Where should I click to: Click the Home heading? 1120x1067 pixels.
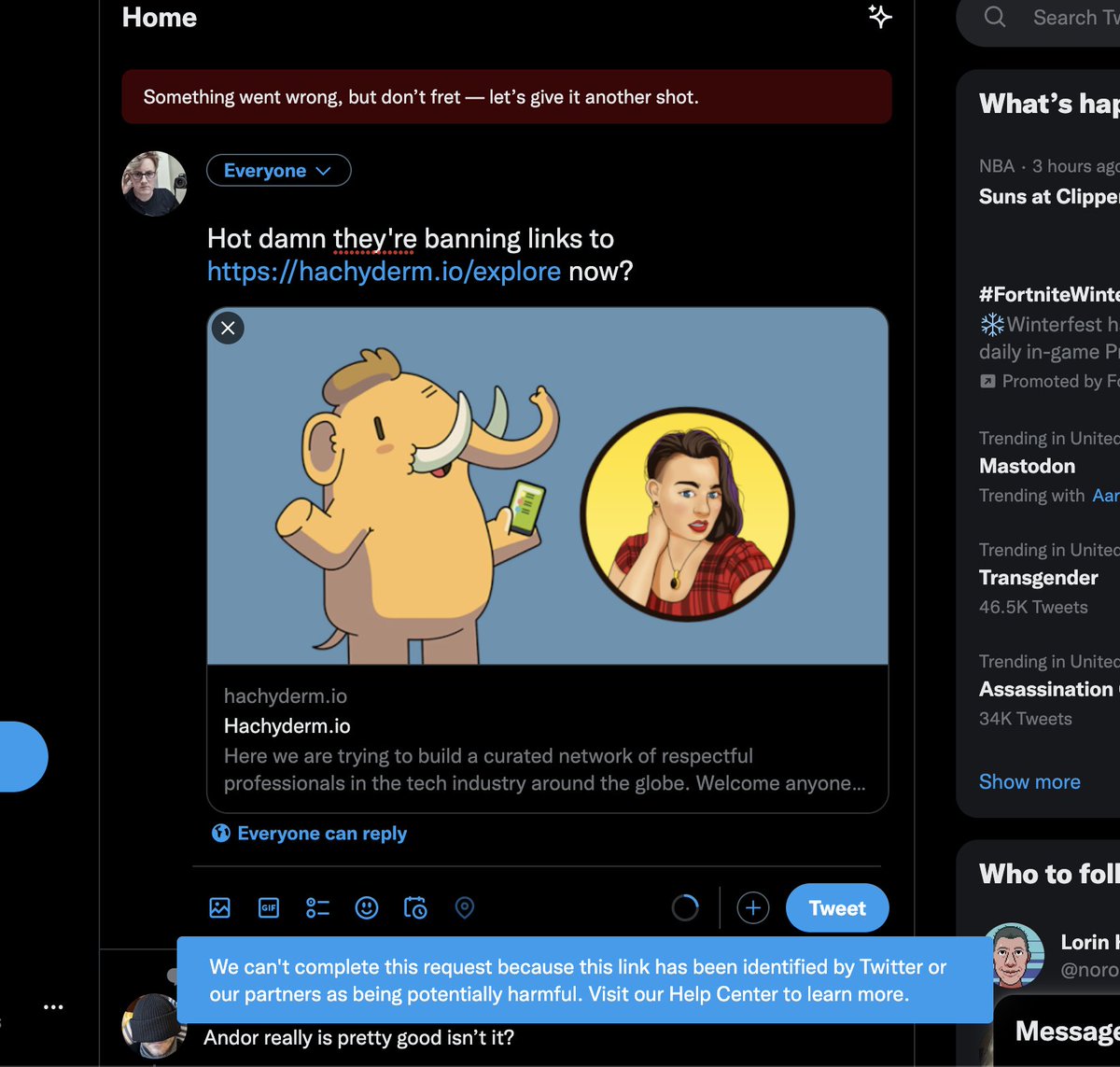[x=160, y=18]
